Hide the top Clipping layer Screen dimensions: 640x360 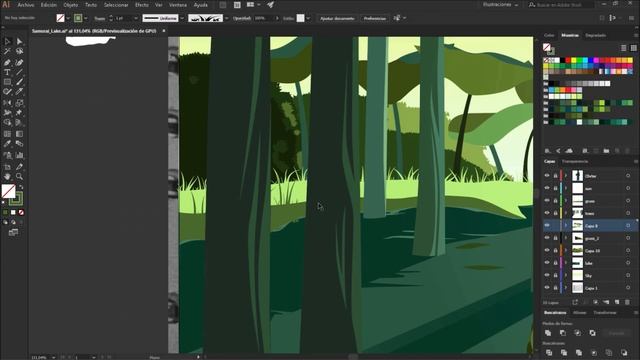pyautogui.click(x=547, y=176)
